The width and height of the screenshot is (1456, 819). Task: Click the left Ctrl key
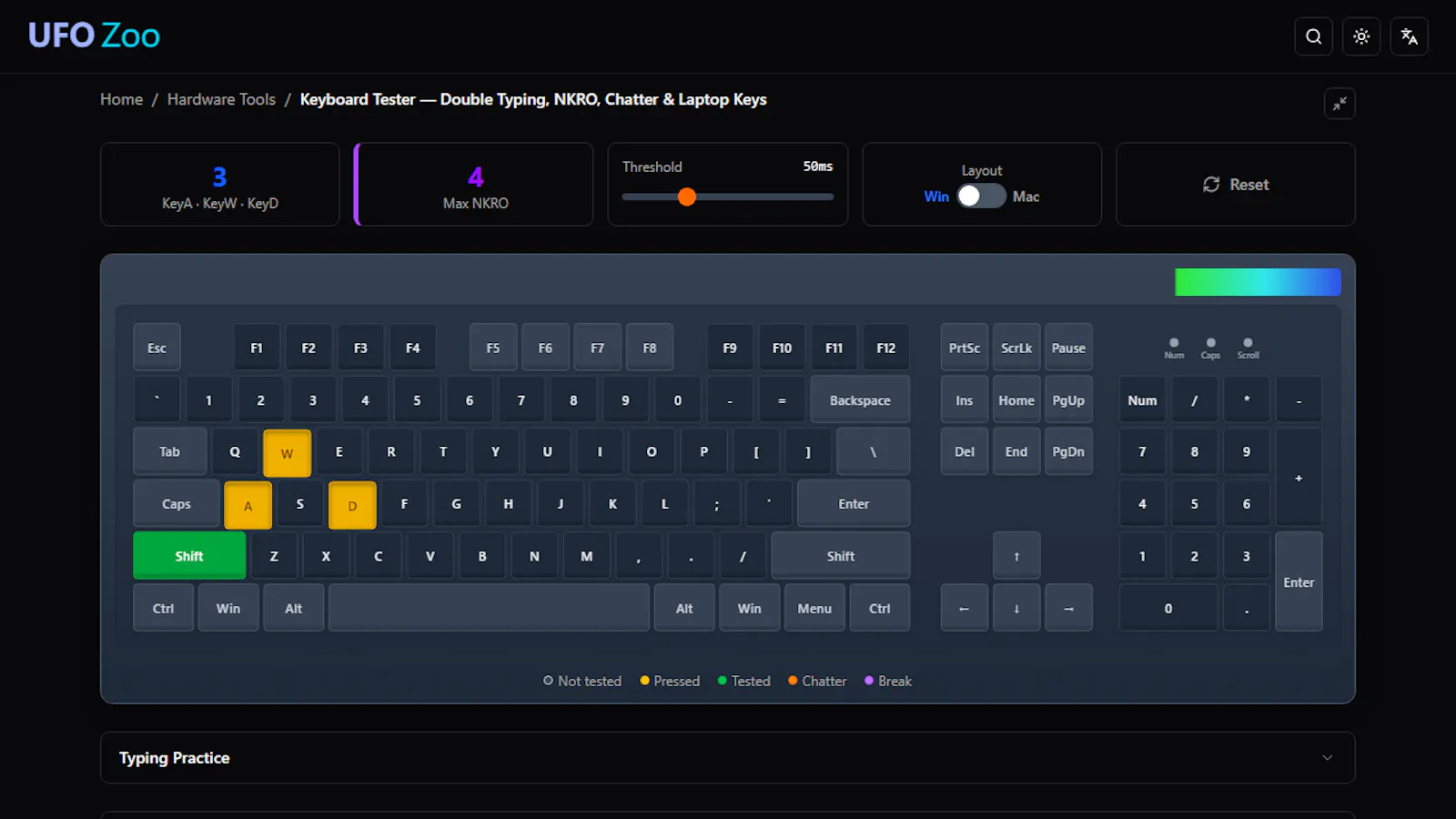(x=164, y=608)
